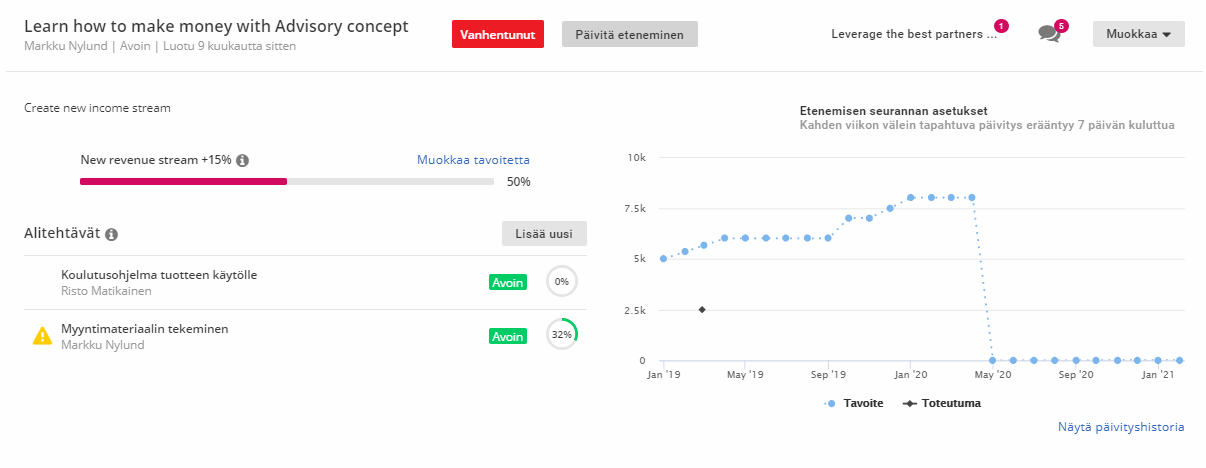Toggle the Tavoite series in chart legend
Viewport: 1206px width, 468px height.
pos(853,403)
